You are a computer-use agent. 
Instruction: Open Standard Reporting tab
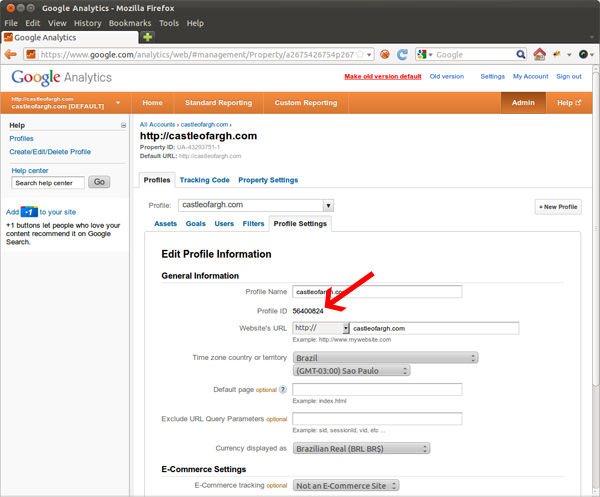click(218, 103)
